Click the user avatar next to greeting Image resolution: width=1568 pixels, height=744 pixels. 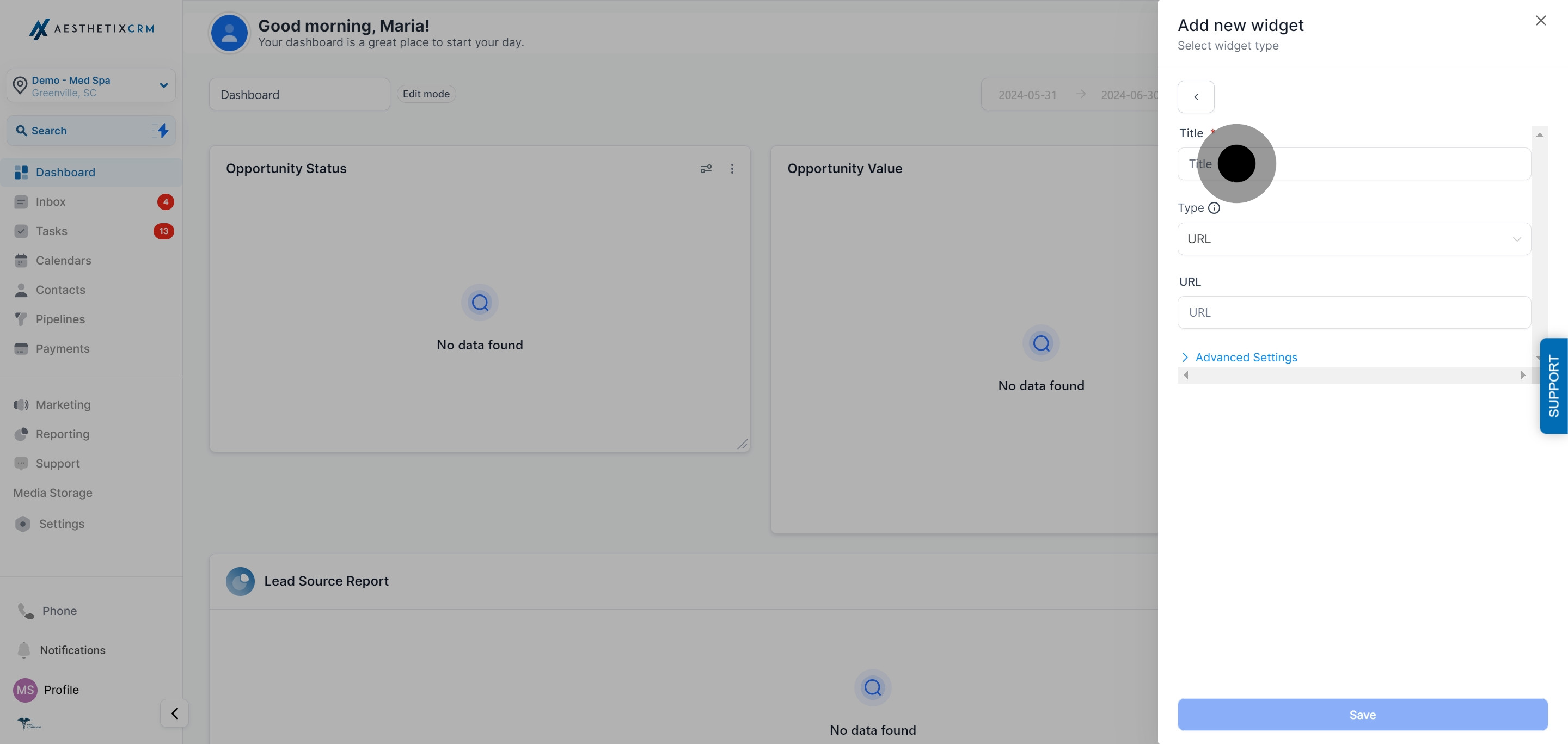229,33
